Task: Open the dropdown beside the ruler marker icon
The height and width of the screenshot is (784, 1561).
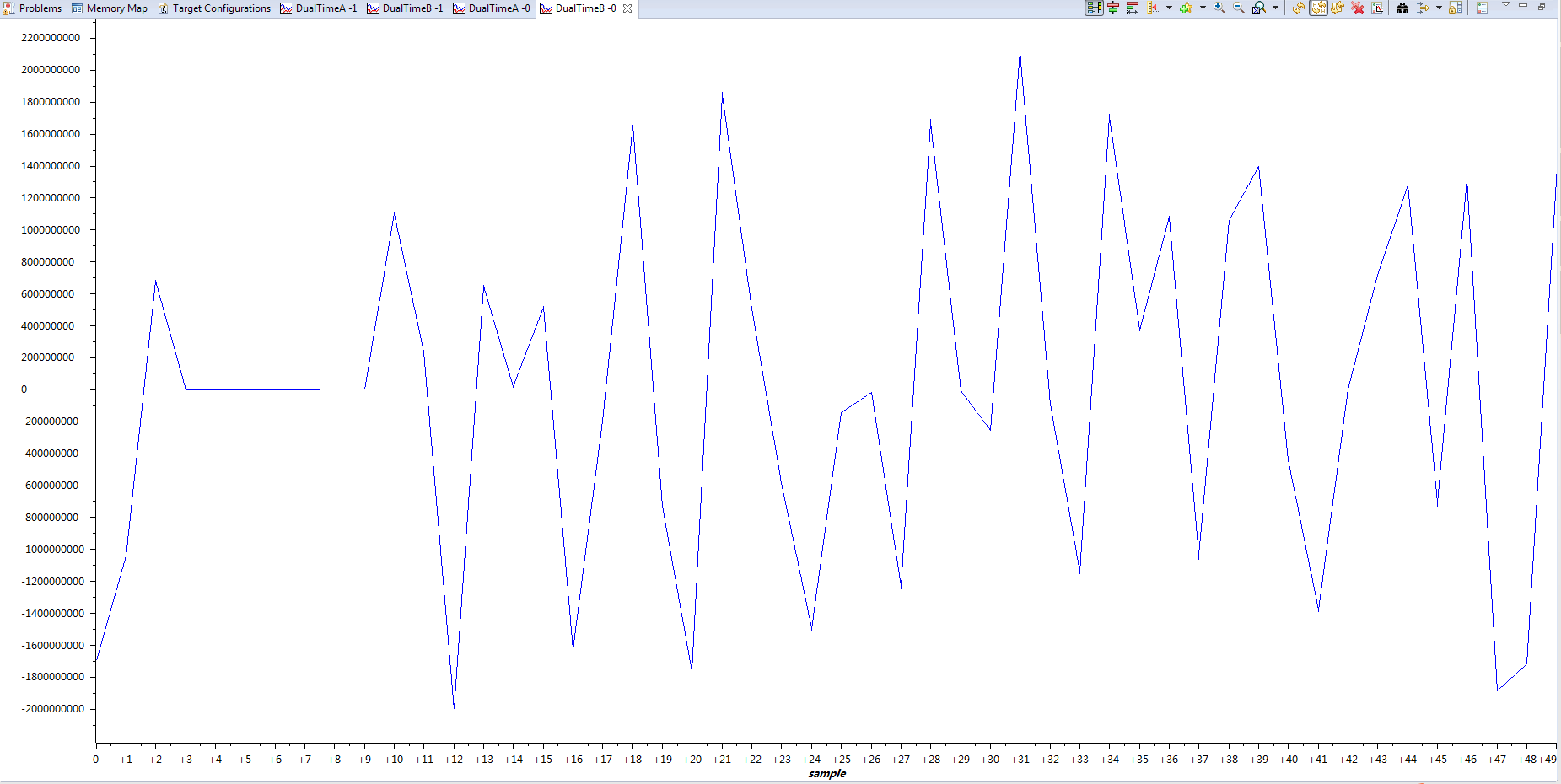Action: [x=1169, y=8]
